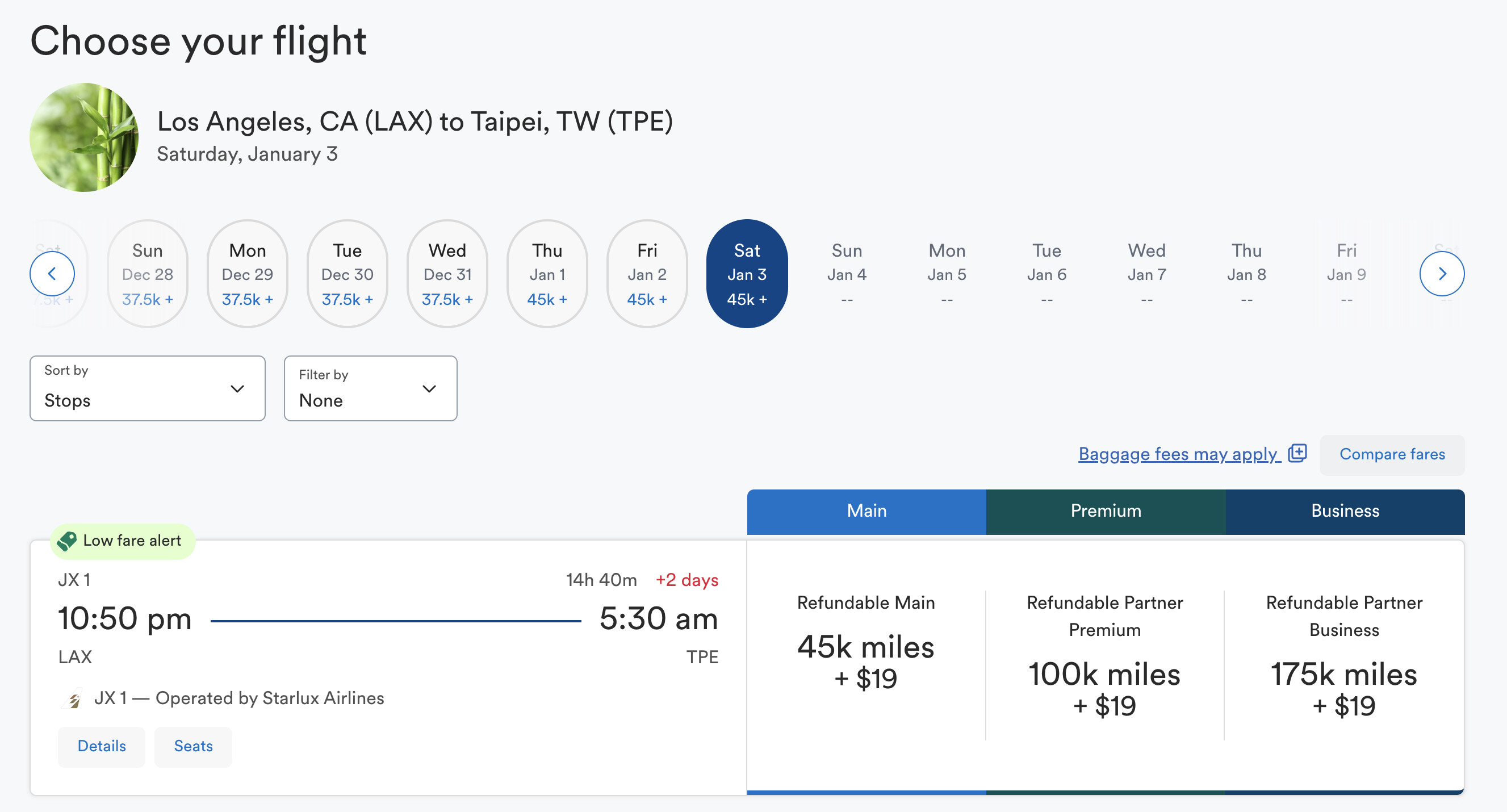Open the Sort by Stops dropdown
The width and height of the screenshot is (1507, 812).
148,388
